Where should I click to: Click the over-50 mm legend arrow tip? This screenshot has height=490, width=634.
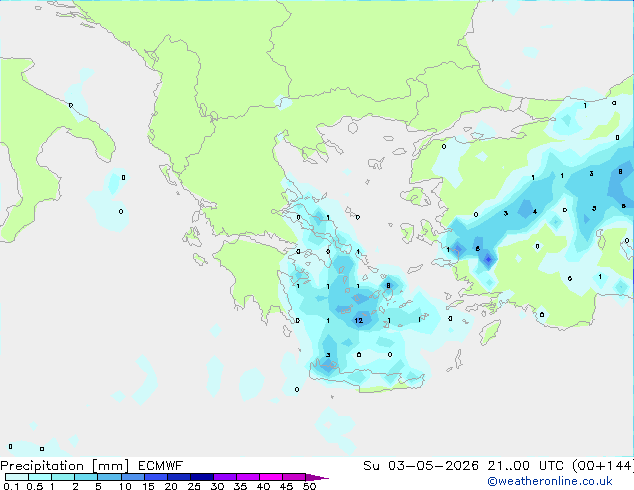tap(317, 477)
